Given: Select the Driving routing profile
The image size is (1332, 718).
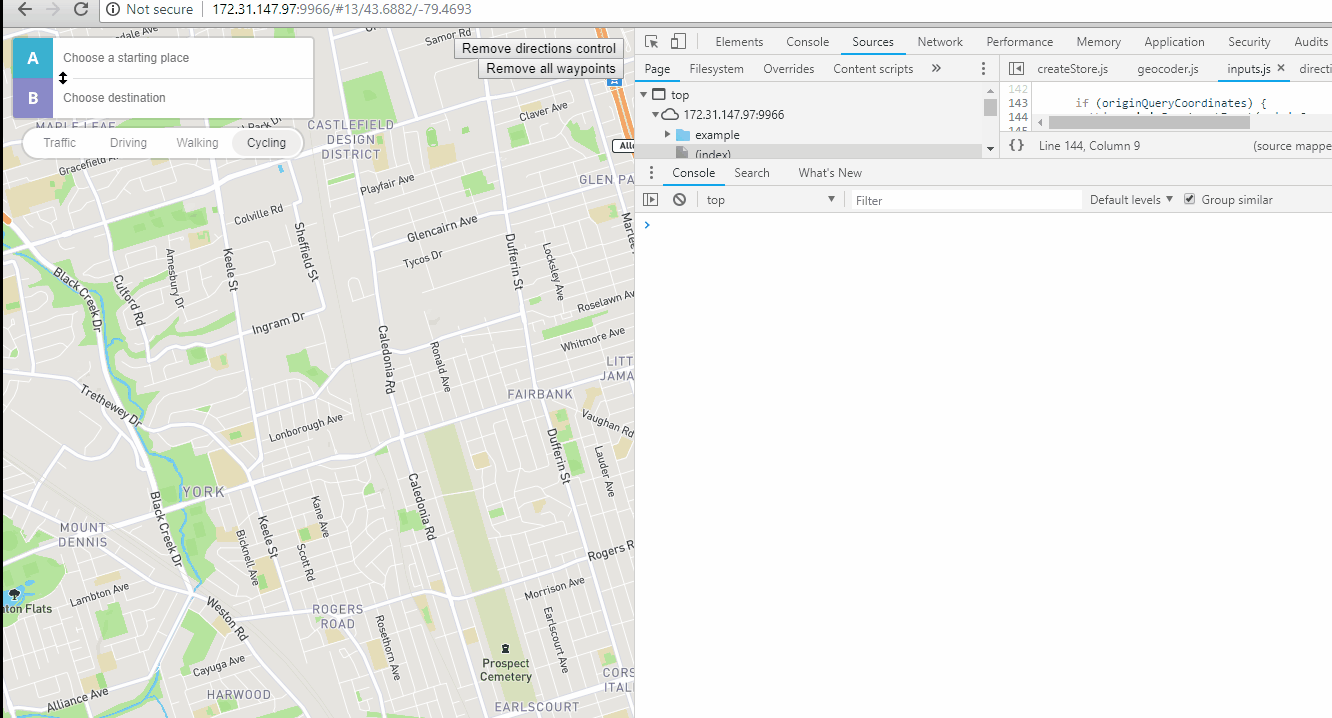Looking at the screenshot, I should [x=128, y=143].
